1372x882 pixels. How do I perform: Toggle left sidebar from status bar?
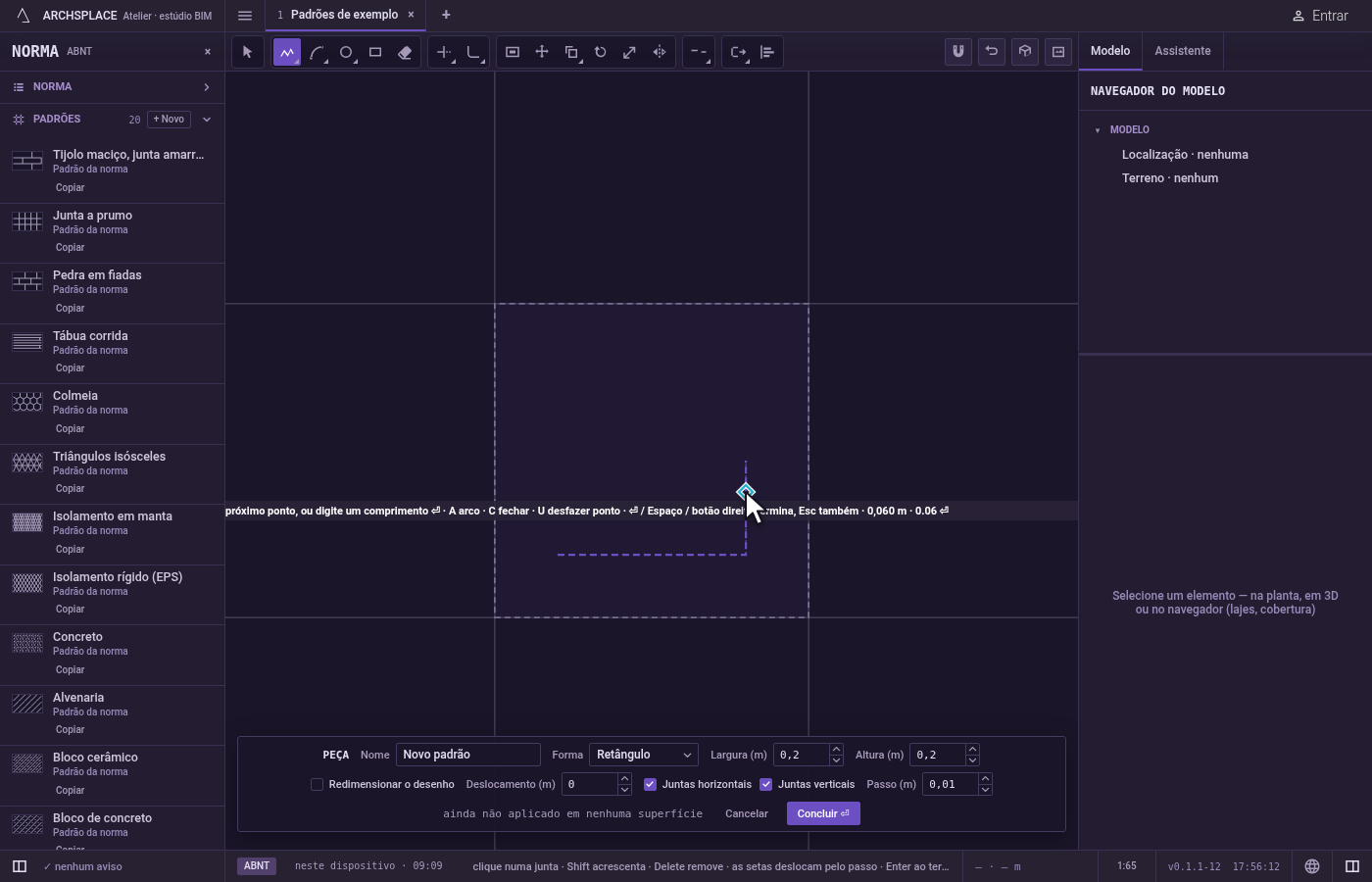19,866
